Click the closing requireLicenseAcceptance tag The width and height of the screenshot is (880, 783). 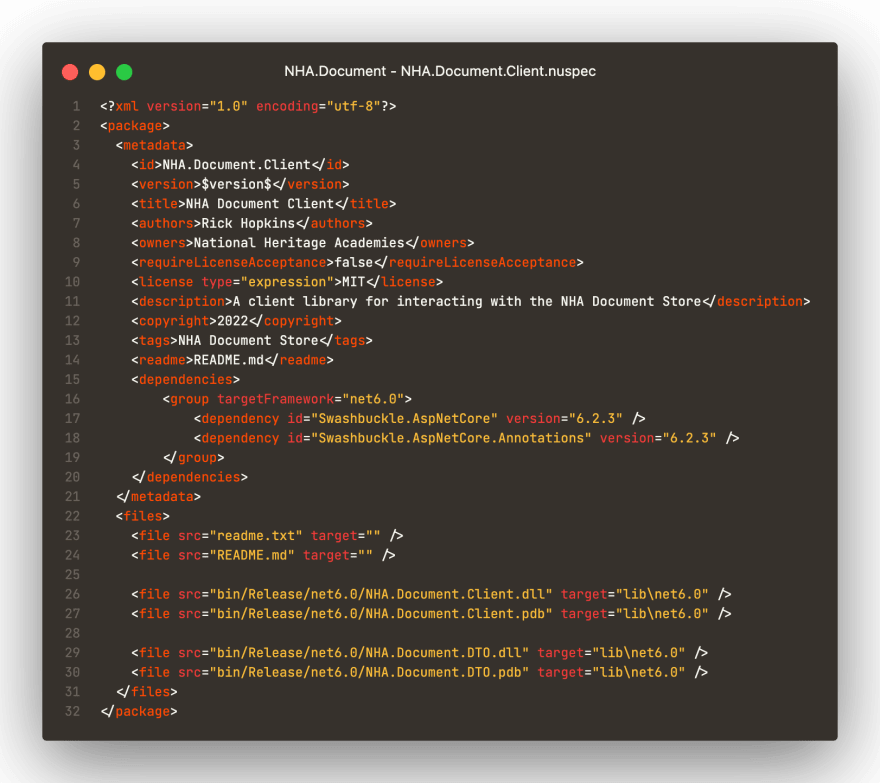pos(479,262)
